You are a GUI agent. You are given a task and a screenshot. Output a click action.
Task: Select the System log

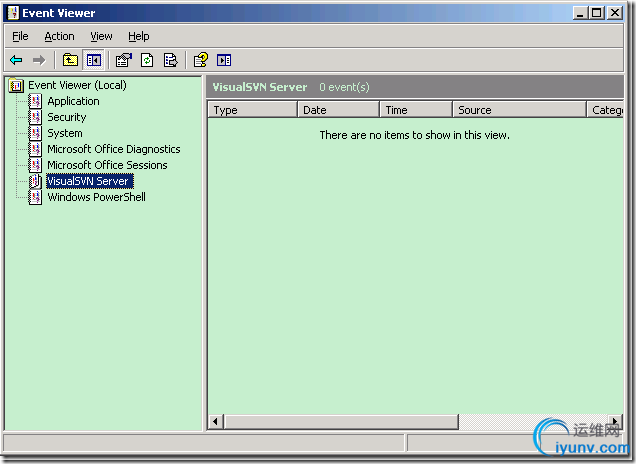pyautogui.click(x=65, y=133)
